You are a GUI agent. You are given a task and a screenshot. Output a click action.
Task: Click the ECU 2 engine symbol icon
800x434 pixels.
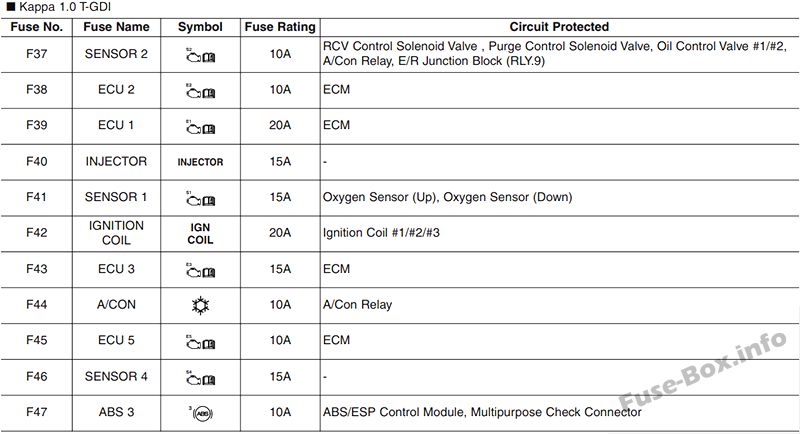click(201, 91)
